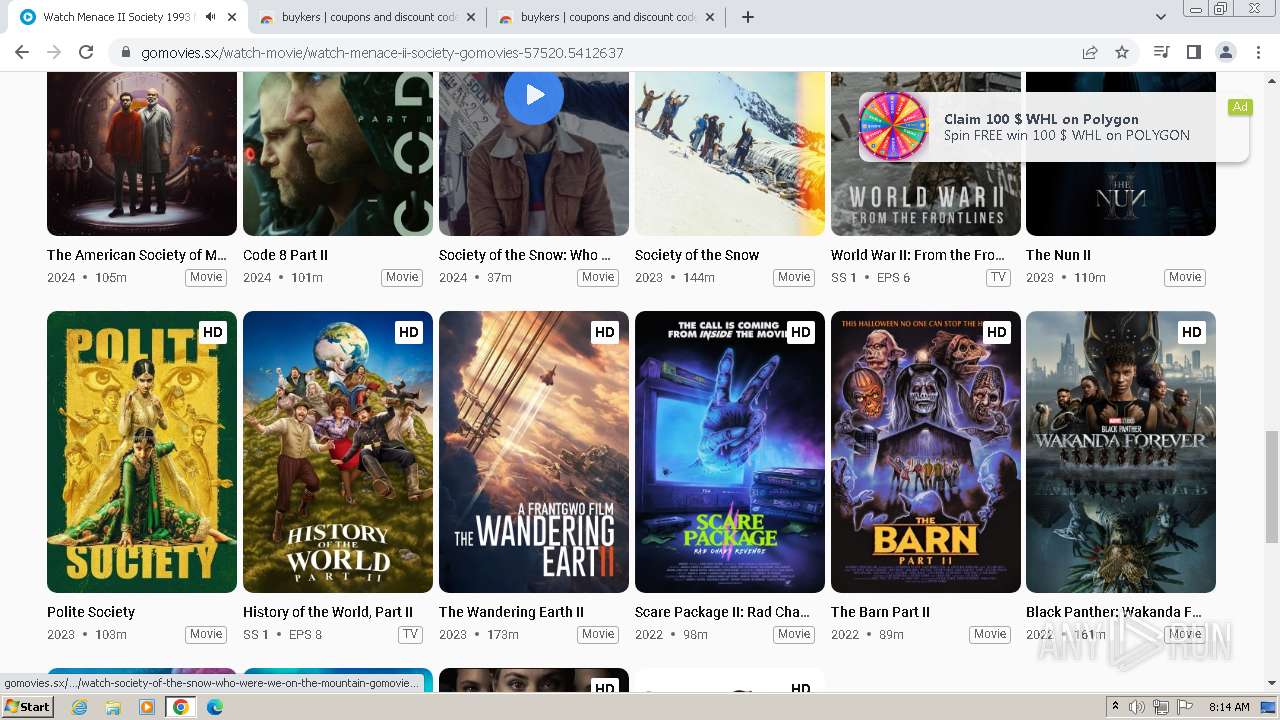The width and height of the screenshot is (1280, 720).
Task: Click the Code 8 Part II poster
Action: pyautogui.click(x=338, y=154)
